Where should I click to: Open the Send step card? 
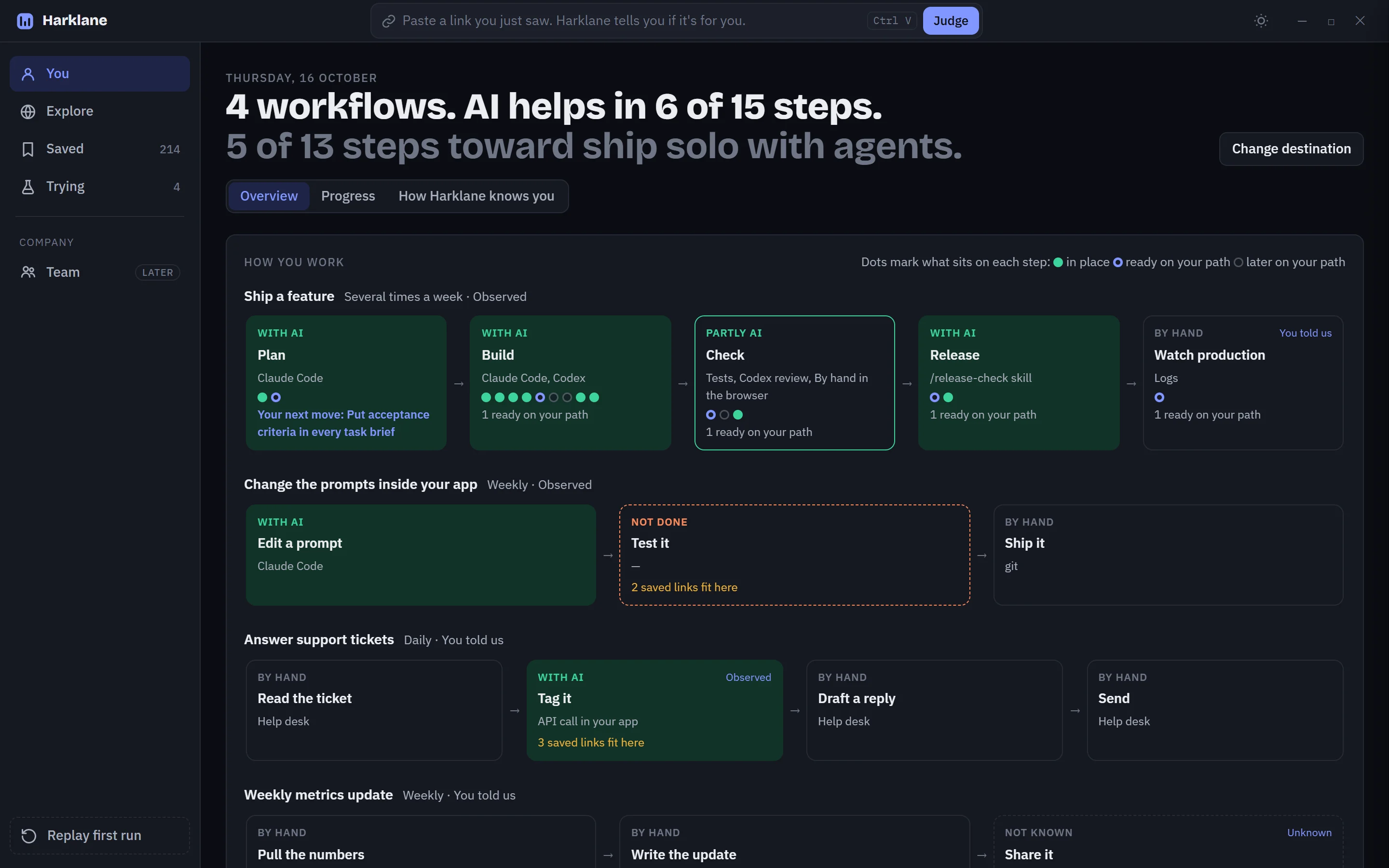(1215, 711)
